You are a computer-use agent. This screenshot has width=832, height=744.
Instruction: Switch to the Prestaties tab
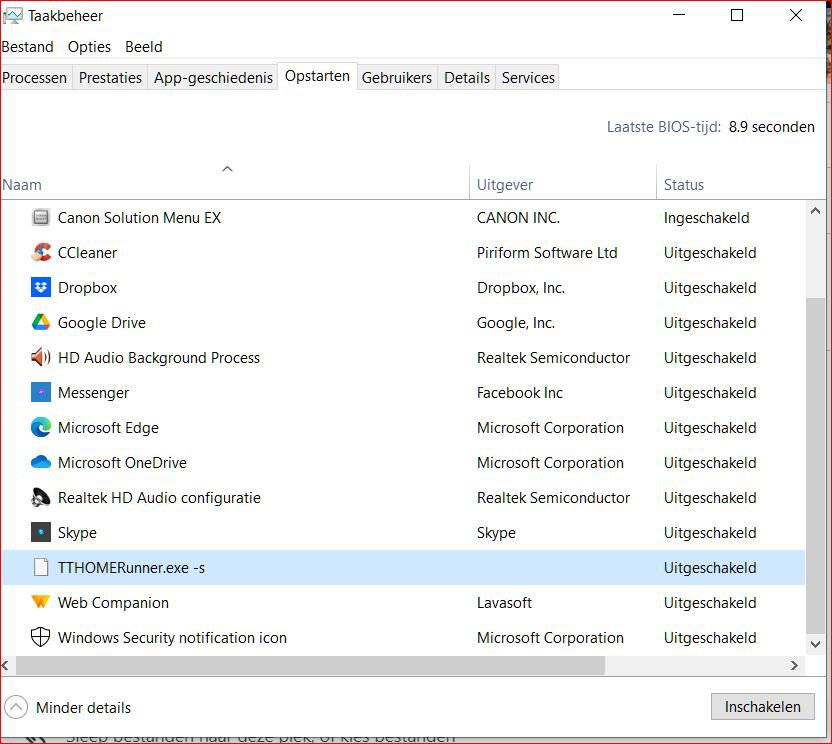pos(110,77)
